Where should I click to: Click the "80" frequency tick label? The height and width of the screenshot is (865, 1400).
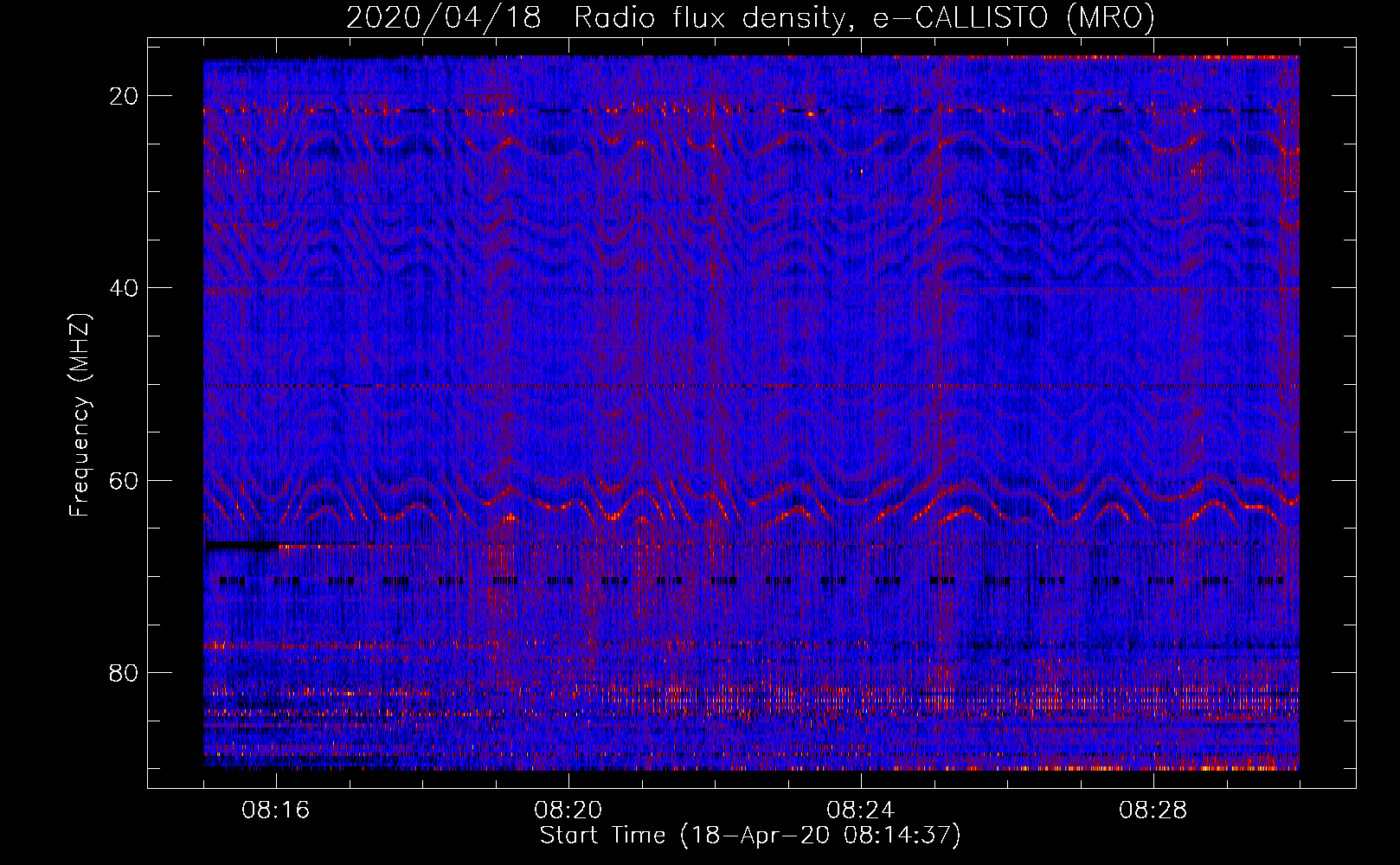click(x=125, y=672)
